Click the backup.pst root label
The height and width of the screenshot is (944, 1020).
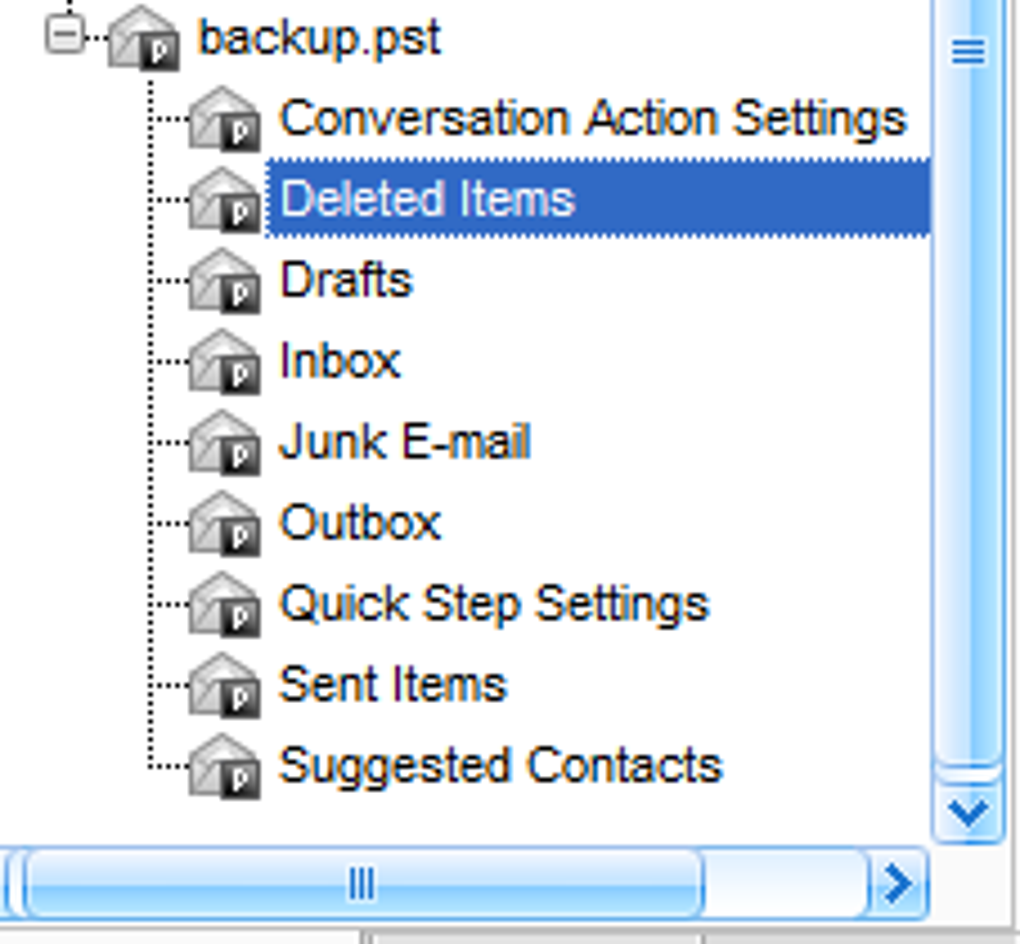click(x=320, y=38)
